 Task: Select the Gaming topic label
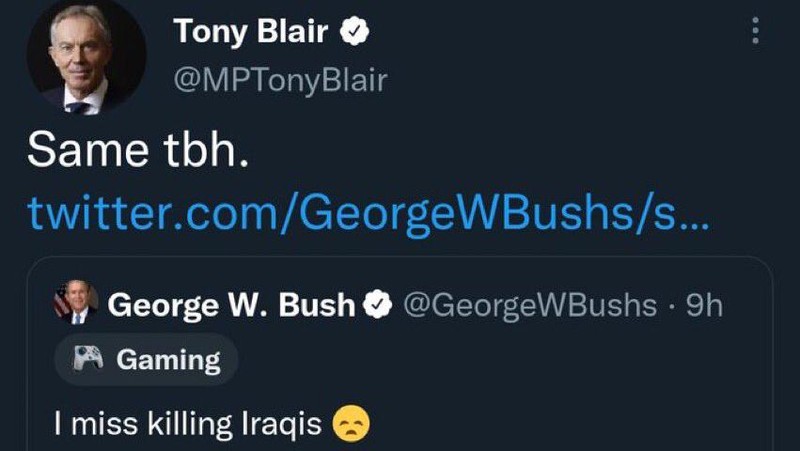tap(168, 360)
